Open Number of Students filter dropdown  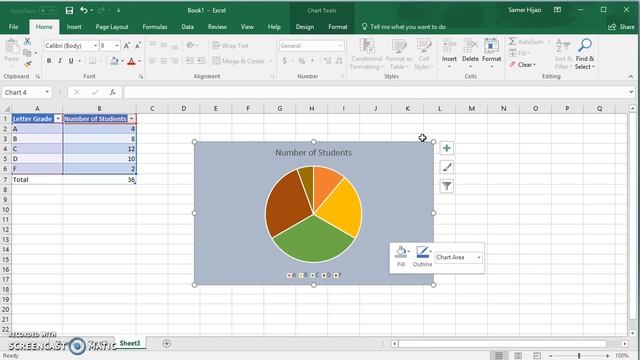[x=131, y=119]
